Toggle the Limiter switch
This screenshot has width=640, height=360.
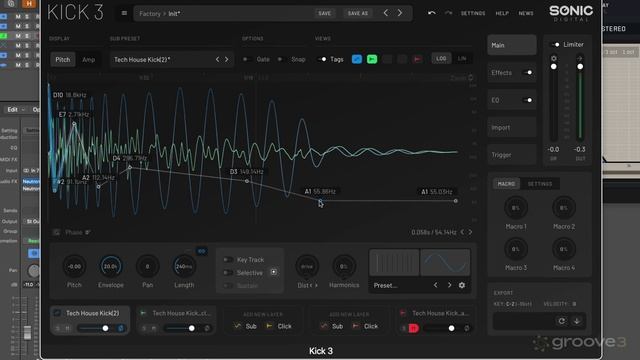(555, 44)
